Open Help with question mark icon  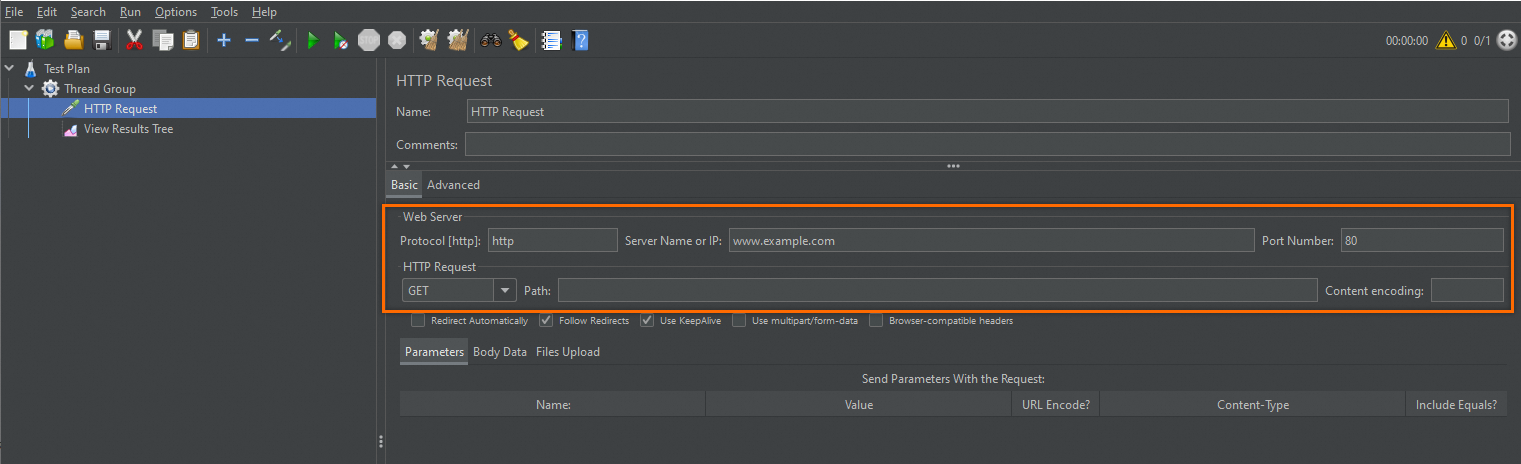580,40
